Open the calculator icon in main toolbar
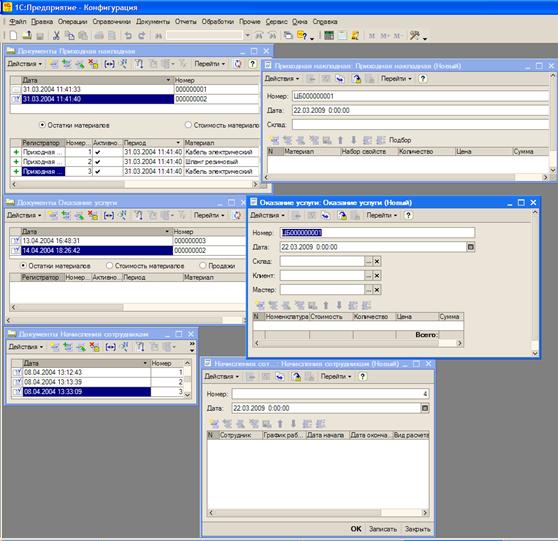The width and height of the screenshot is (558, 541). [x=329, y=35]
